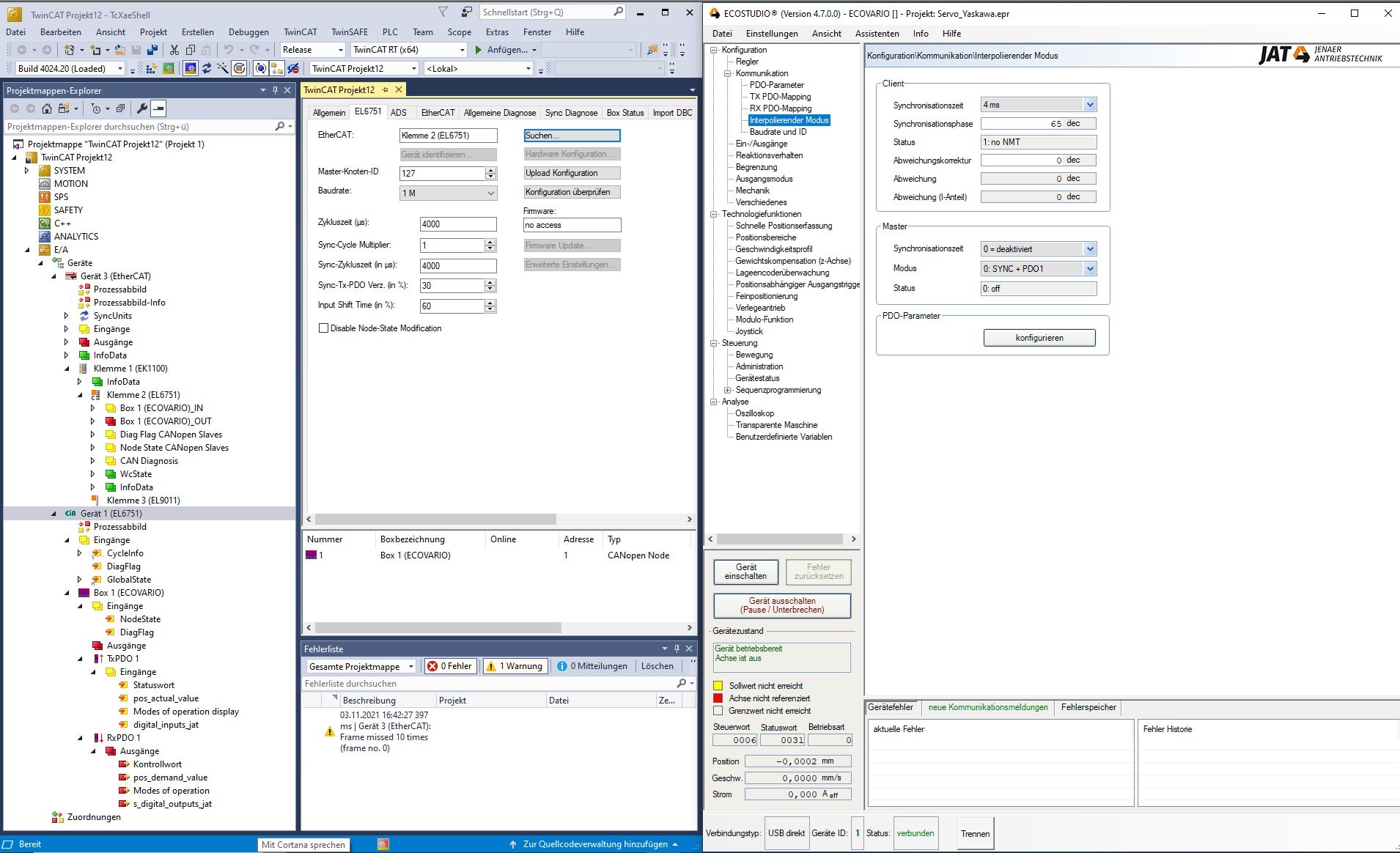The width and height of the screenshot is (1400, 853).
Task: Toggle pin on Projektmappen-Explorer panel
Action: (x=275, y=90)
